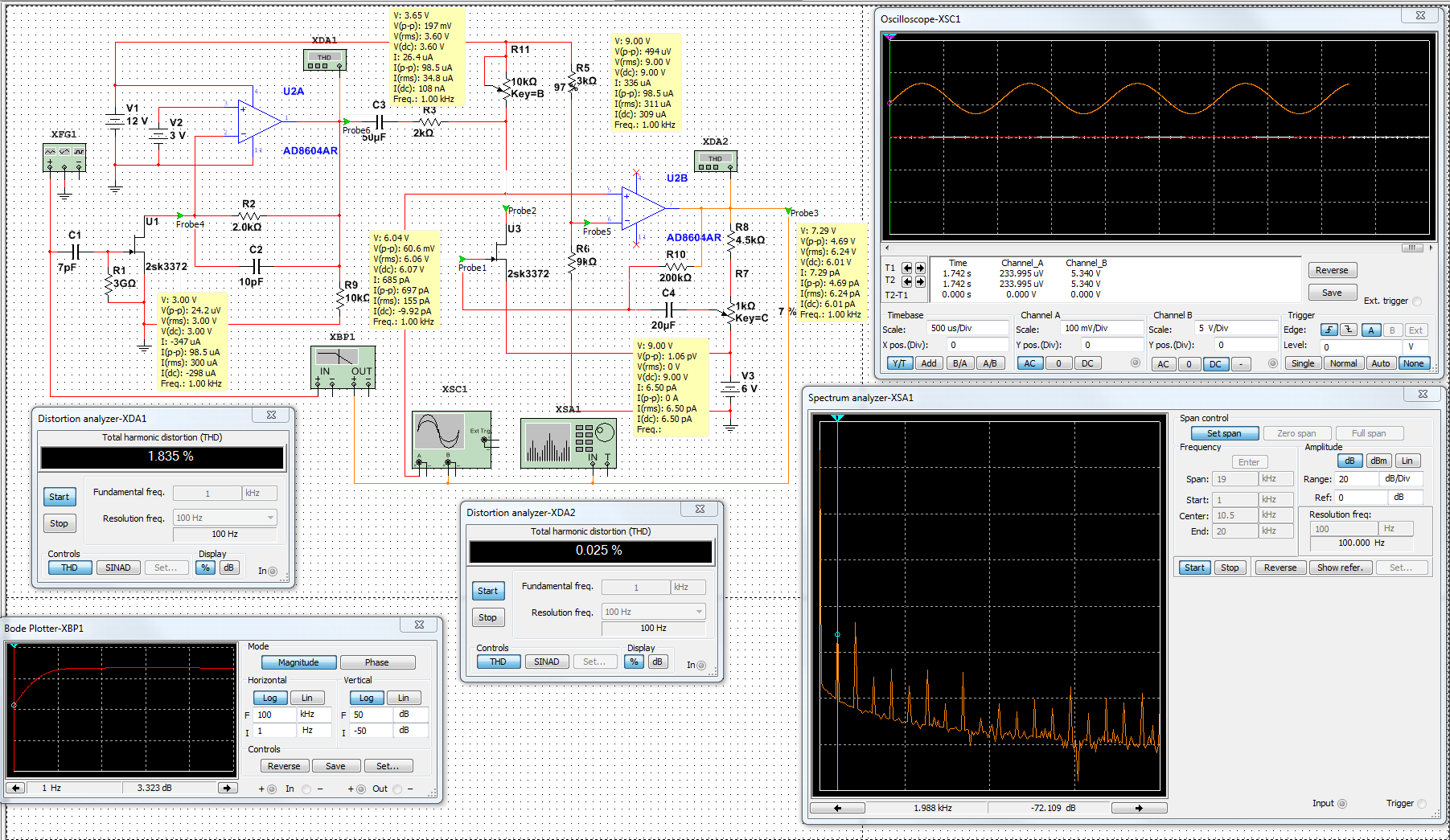Screen dimensions: 1450x840
Task: Select the U2A AD8604AR op-amp symbol
Action: pos(260,122)
